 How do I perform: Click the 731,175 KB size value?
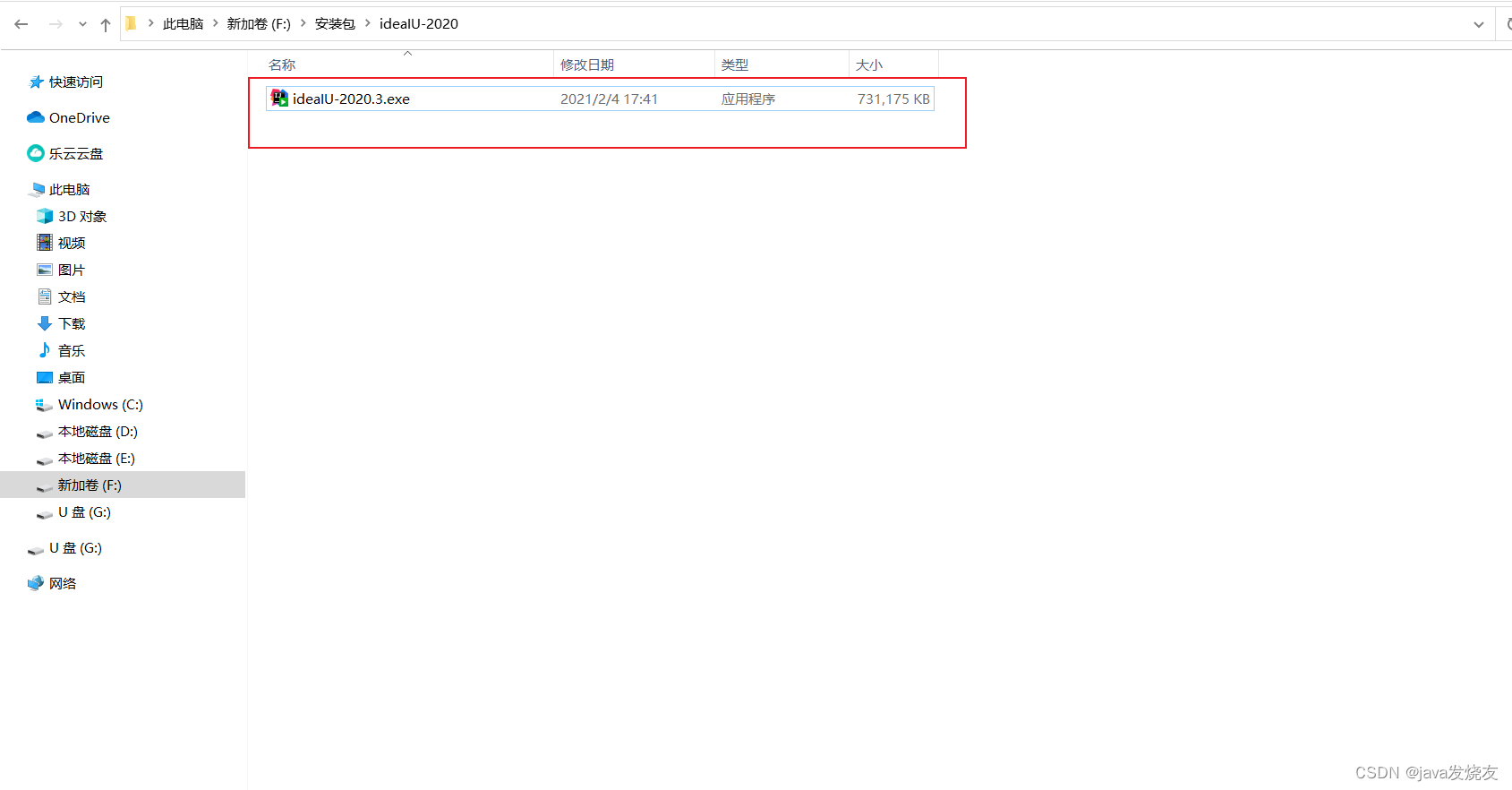point(893,99)
